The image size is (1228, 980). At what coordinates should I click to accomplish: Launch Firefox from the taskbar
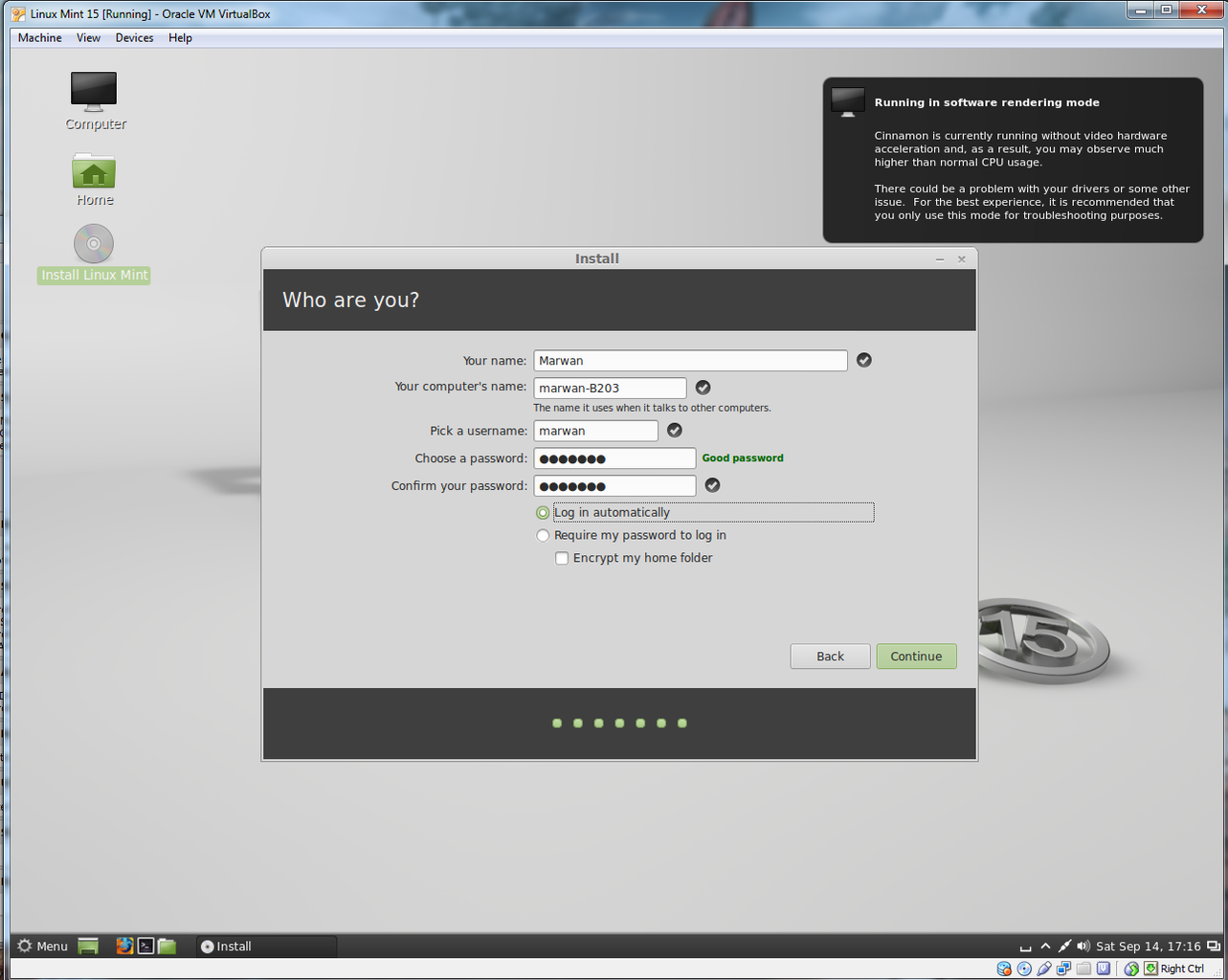click(x=123, y=946)
